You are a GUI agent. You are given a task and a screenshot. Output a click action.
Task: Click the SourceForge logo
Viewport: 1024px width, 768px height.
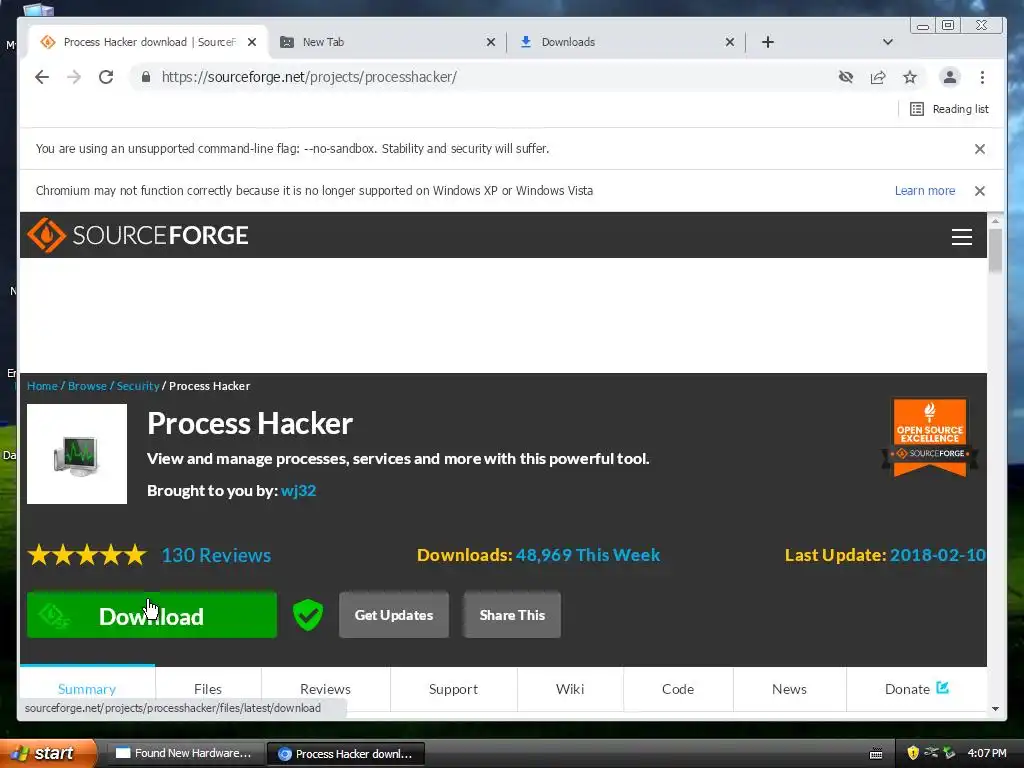(138, 235)
